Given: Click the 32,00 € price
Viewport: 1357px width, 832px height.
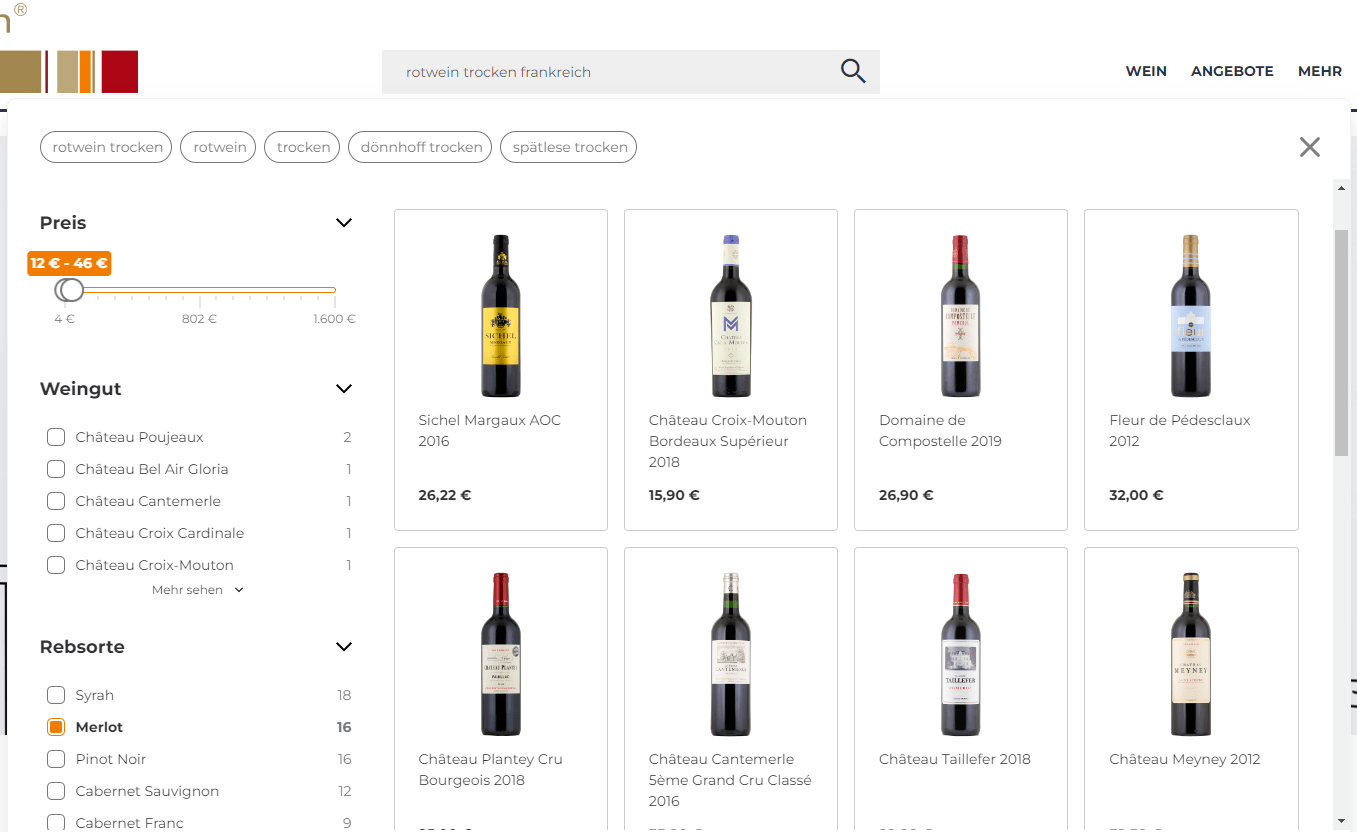Looking at the screenshot, I should click(x=1136, y=495).
